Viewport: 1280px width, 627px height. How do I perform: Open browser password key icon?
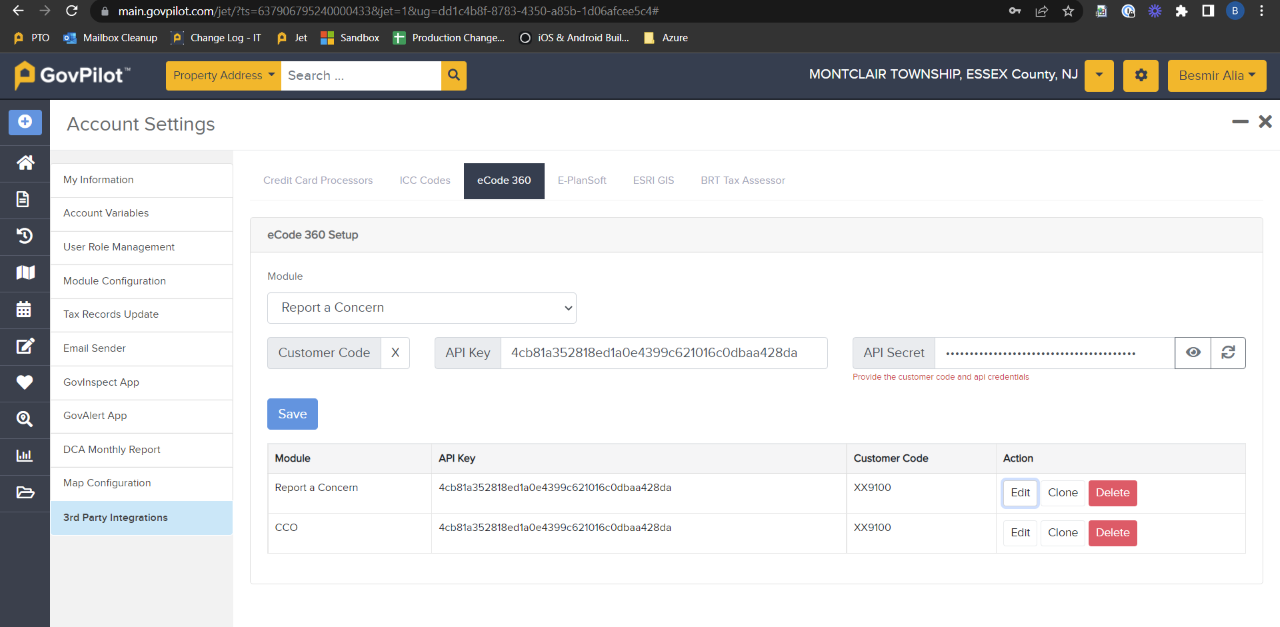[x=1015, y=11]
